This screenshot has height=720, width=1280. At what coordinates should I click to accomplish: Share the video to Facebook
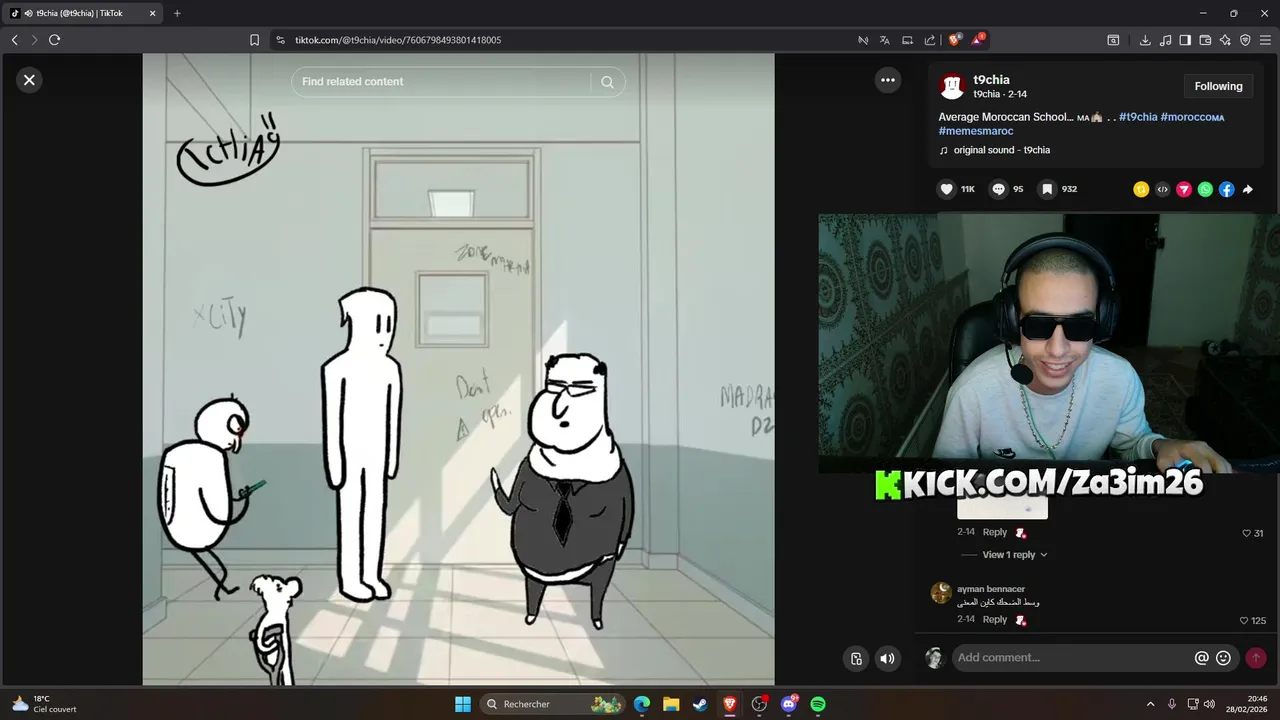(1226, 189)
